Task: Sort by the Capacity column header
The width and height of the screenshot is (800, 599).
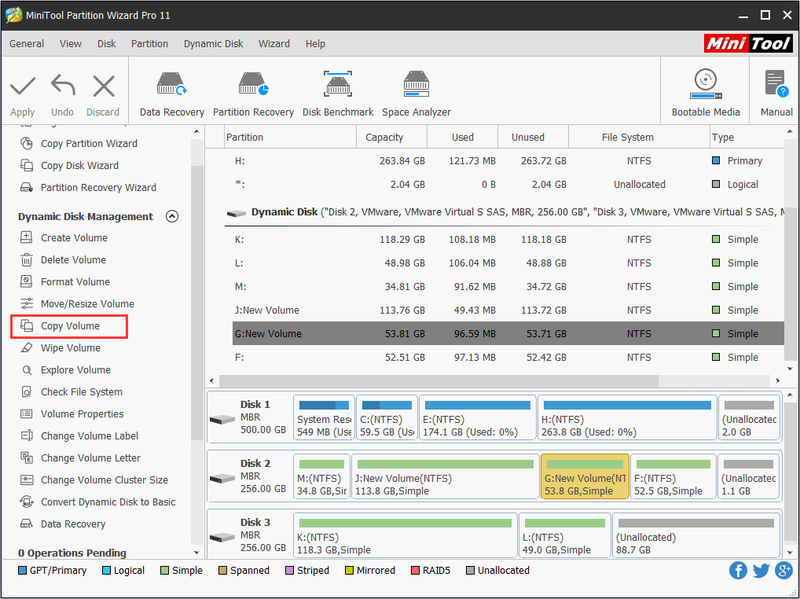Action: tap(391, 137)
